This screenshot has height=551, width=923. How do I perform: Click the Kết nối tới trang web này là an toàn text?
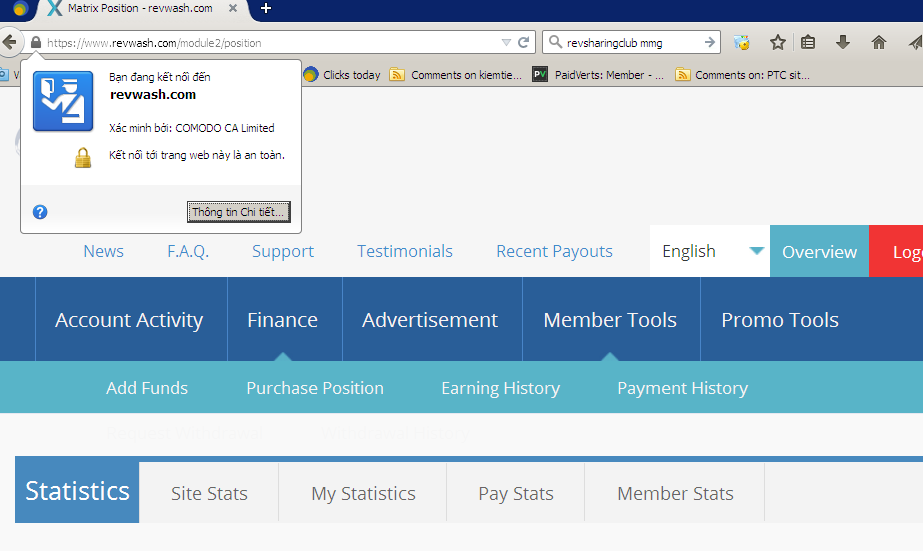point(197,155)
